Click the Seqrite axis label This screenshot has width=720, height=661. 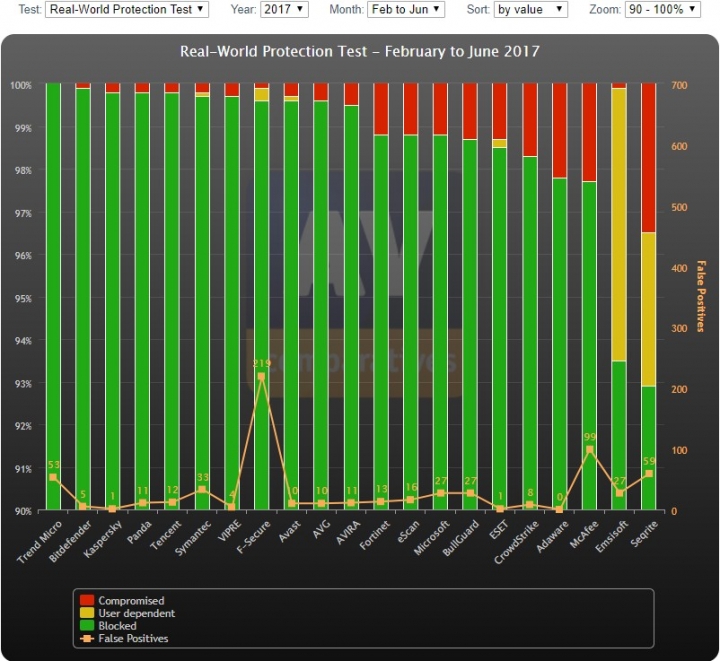pyautogui.click(x=645, y=534)
